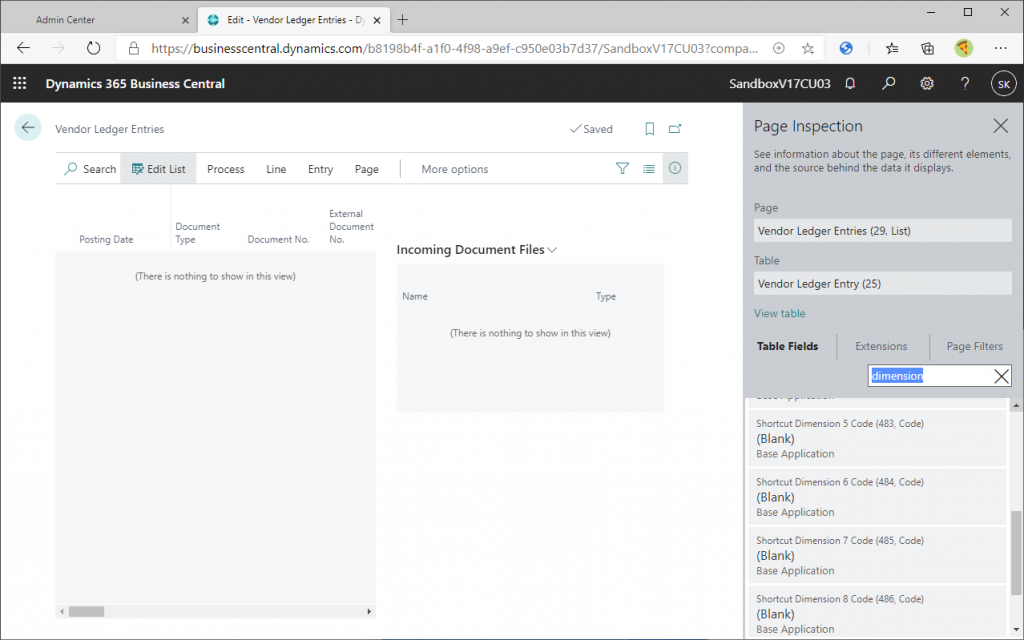The height and width of the screenshot is (640, 1024).
Task: Clear the dimension search field
Action: pos(1001,376)
